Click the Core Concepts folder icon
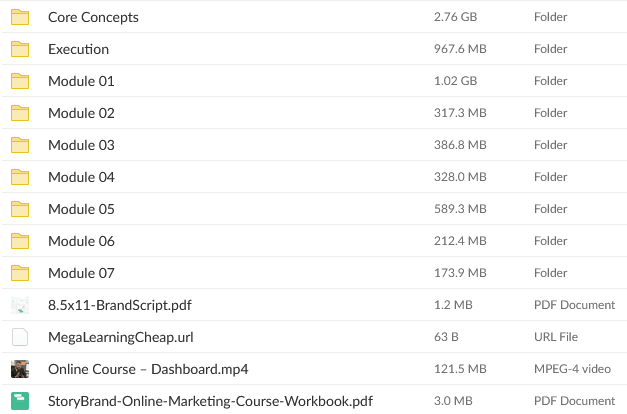The image size is (627, 414). coord(20,17)
